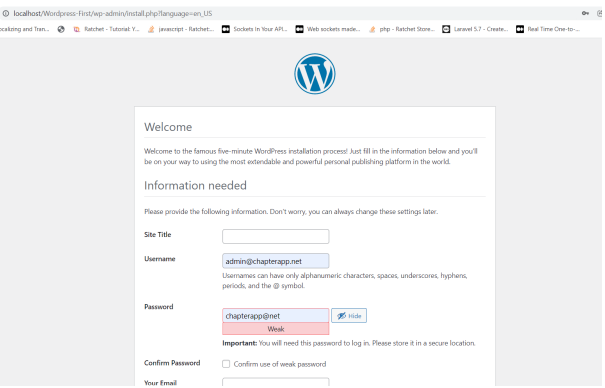Click the 'Your Email' label
Screen dimensions: 605x388
click(160, 383)
